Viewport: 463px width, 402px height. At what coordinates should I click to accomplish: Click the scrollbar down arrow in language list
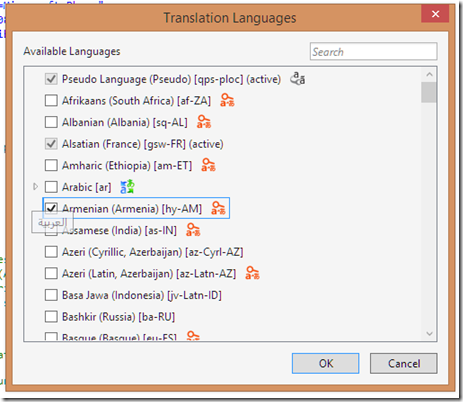pyautogui.click(x=429, y=334)
